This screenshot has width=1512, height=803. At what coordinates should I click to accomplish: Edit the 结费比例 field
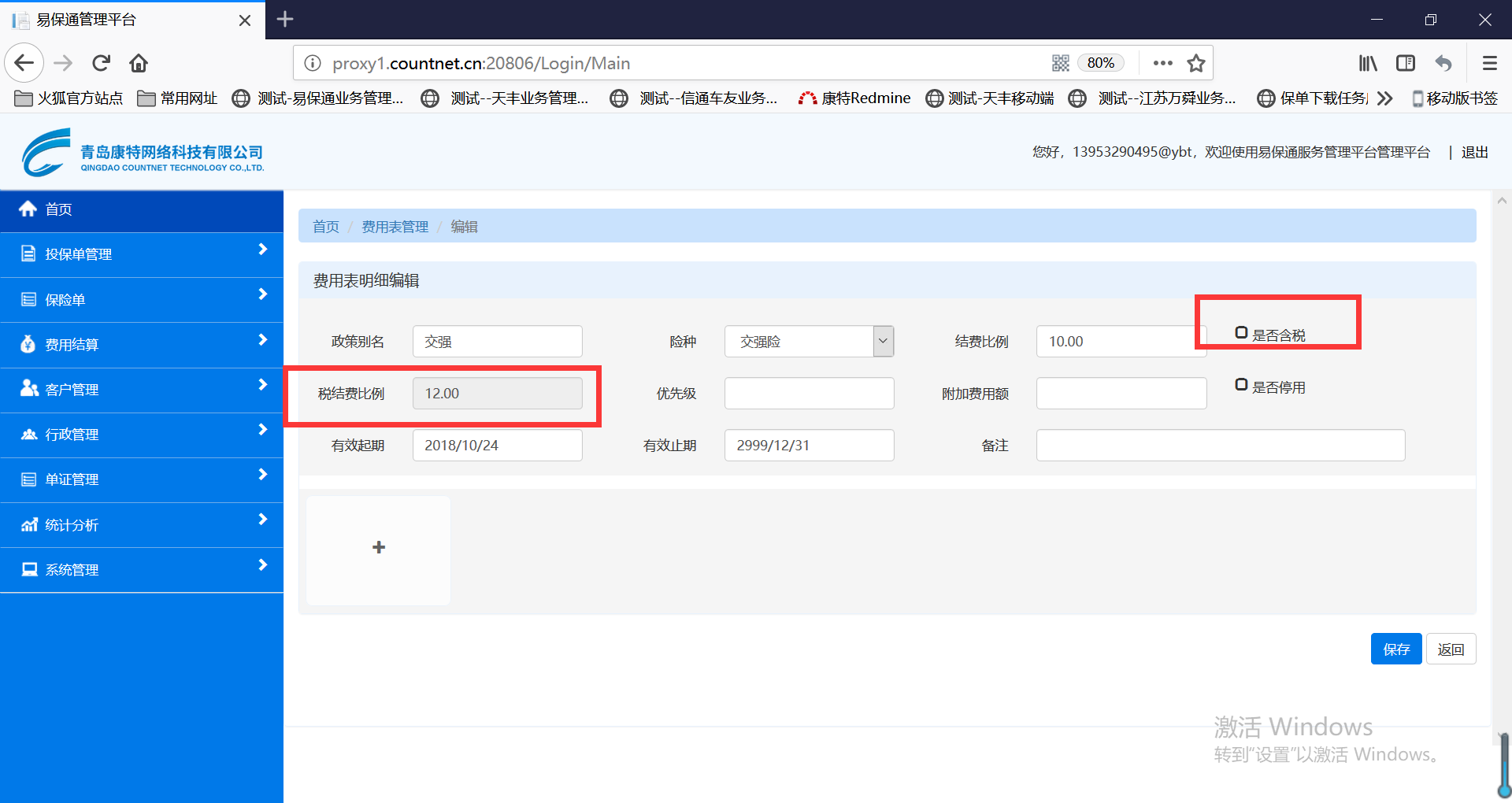[1121, 342]
